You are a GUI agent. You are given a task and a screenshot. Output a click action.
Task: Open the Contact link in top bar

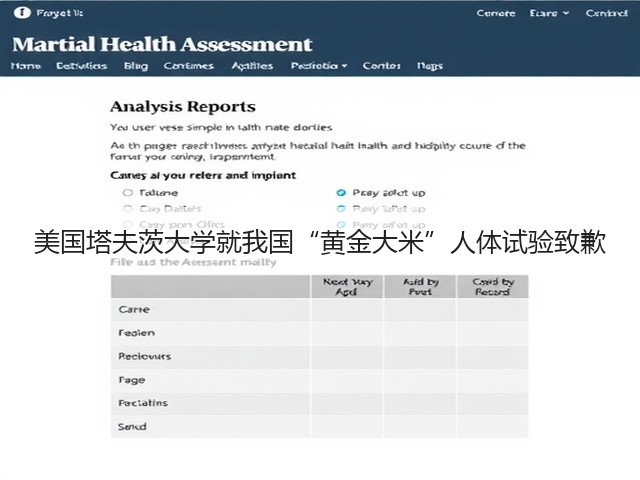pos(607,13)
